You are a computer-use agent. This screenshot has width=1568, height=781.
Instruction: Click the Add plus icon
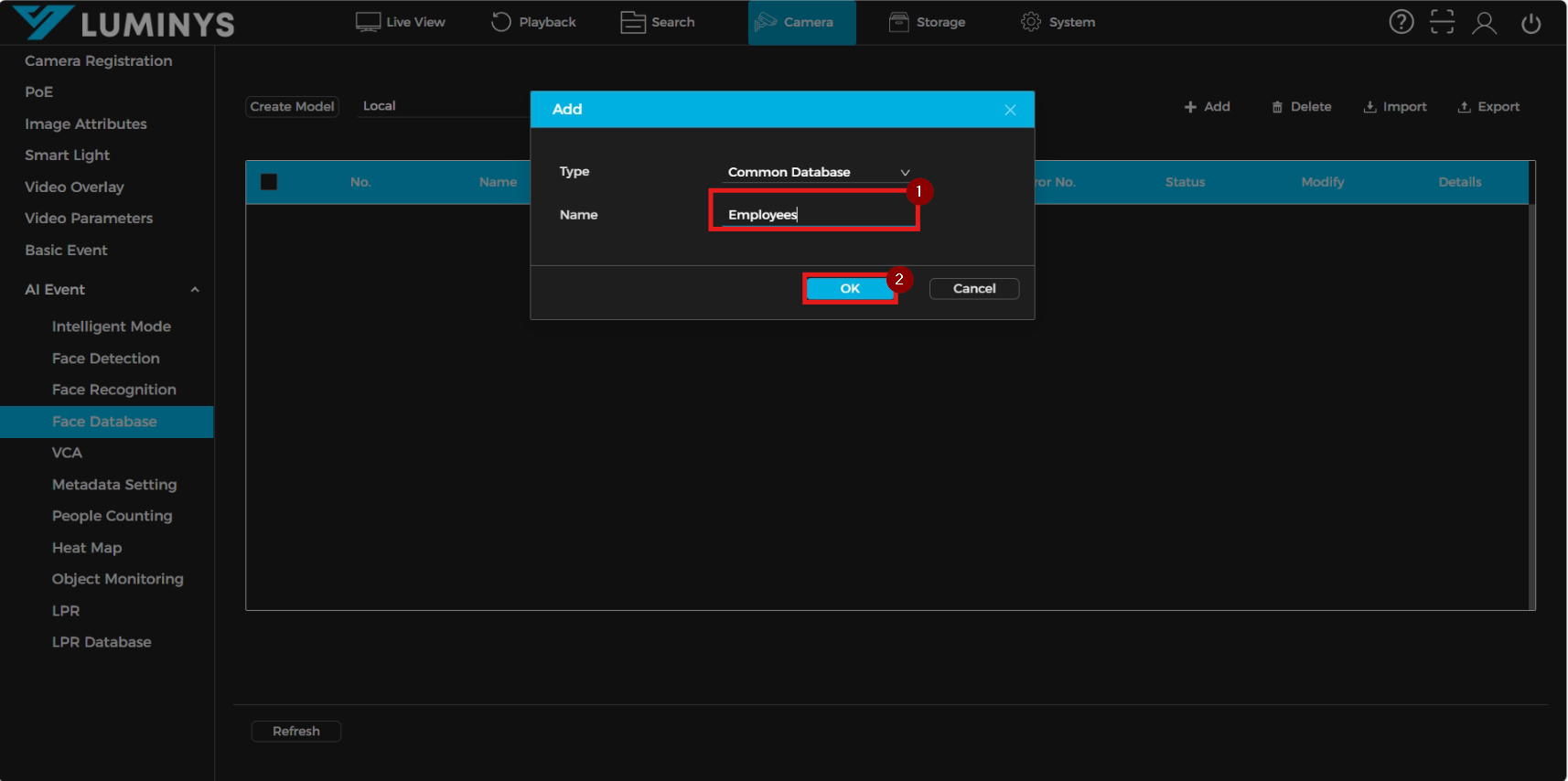tap(1190, 107)
